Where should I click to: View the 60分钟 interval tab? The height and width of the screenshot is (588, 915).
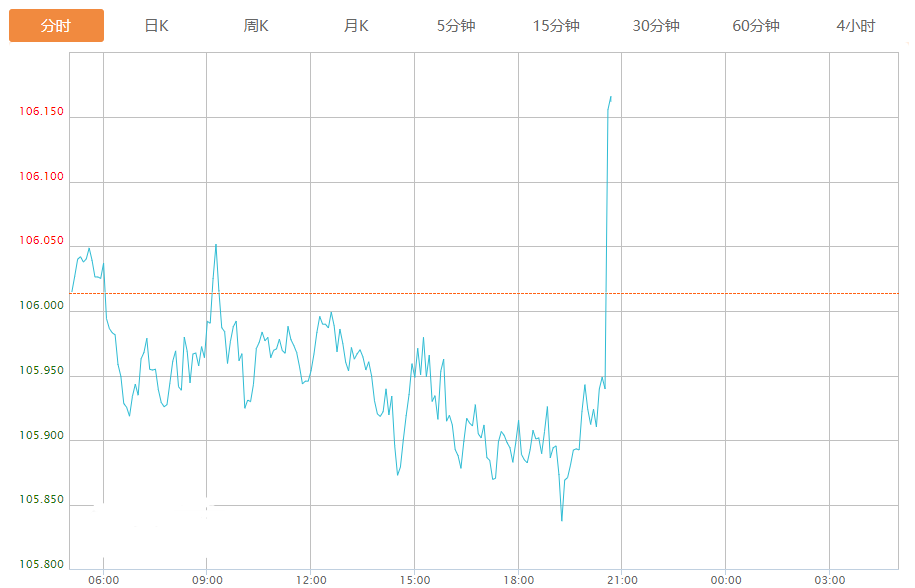756,26
